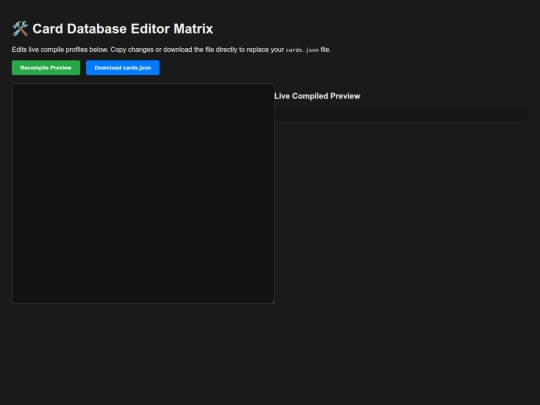This screenshot has height=405, width=540.
Task: Click the green Recompile Preview button
Action: click(x=46, y=68)
